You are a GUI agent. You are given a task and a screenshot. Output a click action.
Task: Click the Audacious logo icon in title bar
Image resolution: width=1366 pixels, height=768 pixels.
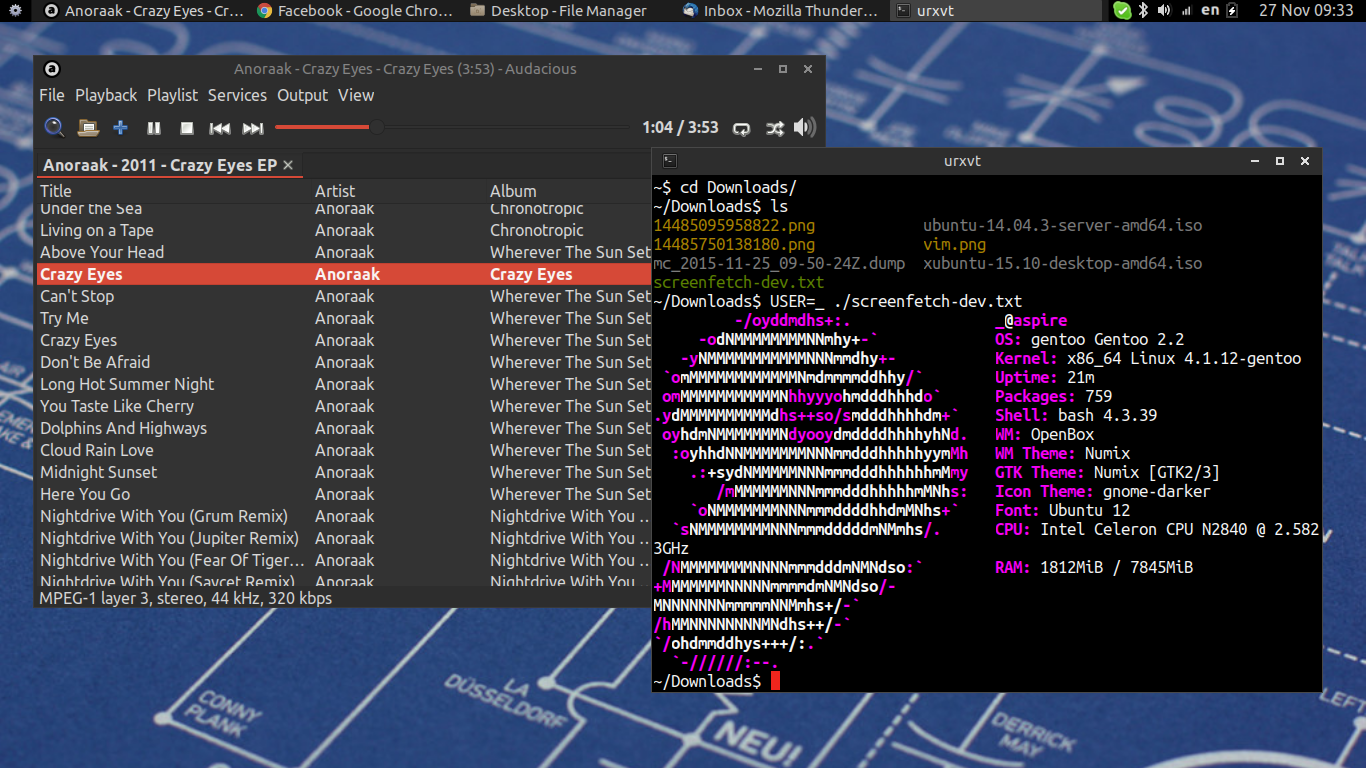click(x=53, y=69)
